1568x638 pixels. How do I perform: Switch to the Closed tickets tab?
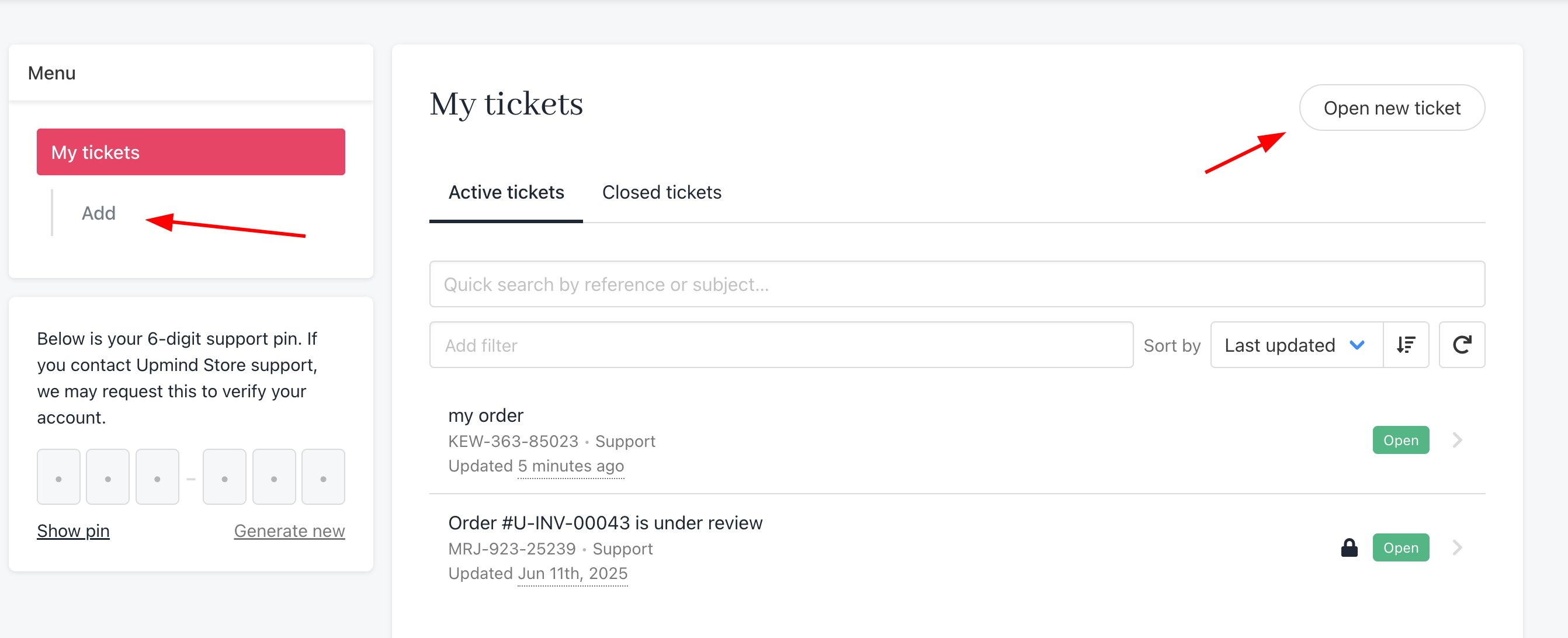point(662,192)
